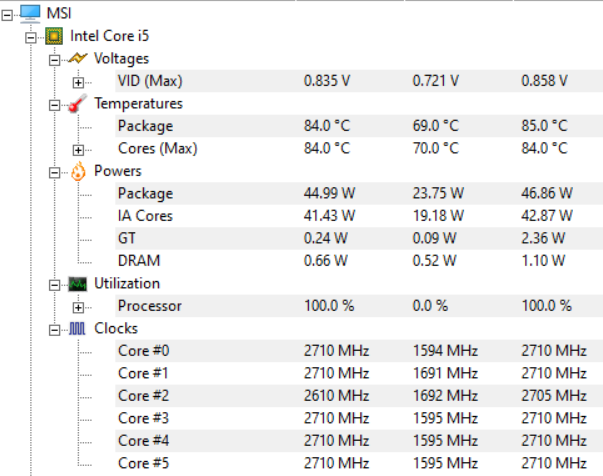Collapse the Clocks section

coord(54,328)
